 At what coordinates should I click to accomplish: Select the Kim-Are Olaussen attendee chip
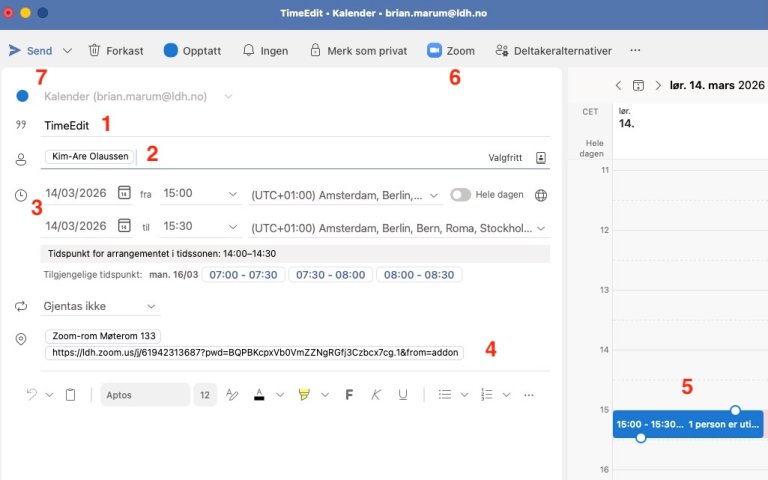coord(90,156)
